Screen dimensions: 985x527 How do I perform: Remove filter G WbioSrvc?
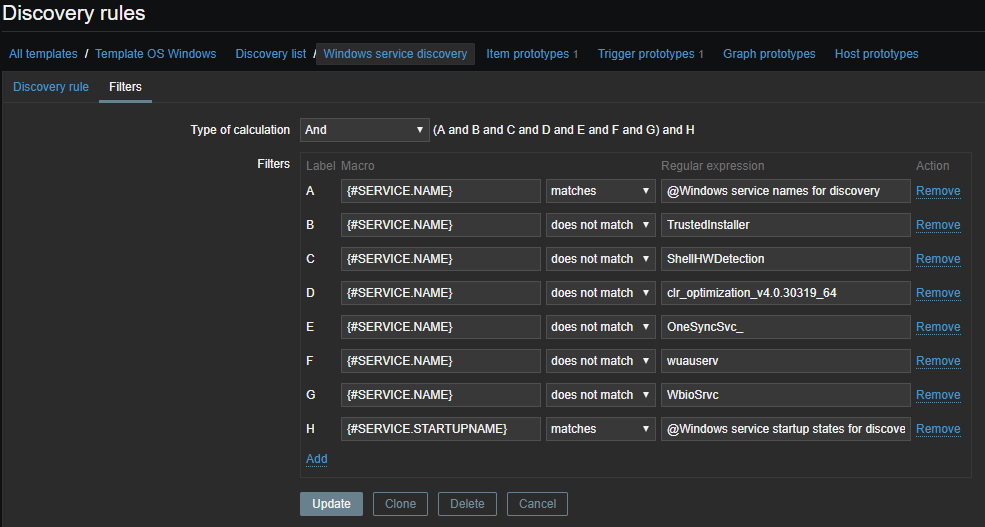(937, 395)
